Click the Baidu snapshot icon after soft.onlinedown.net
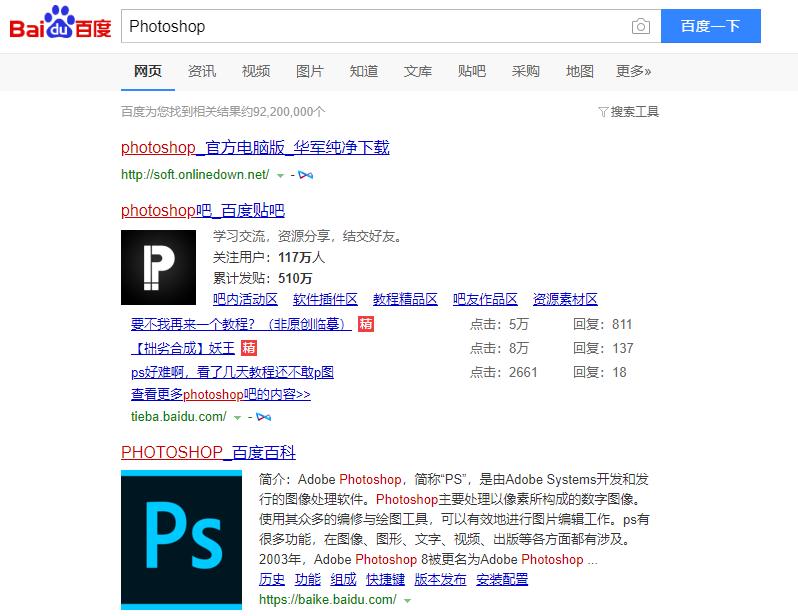The image size is (798, 616). [x=306, y=175]
